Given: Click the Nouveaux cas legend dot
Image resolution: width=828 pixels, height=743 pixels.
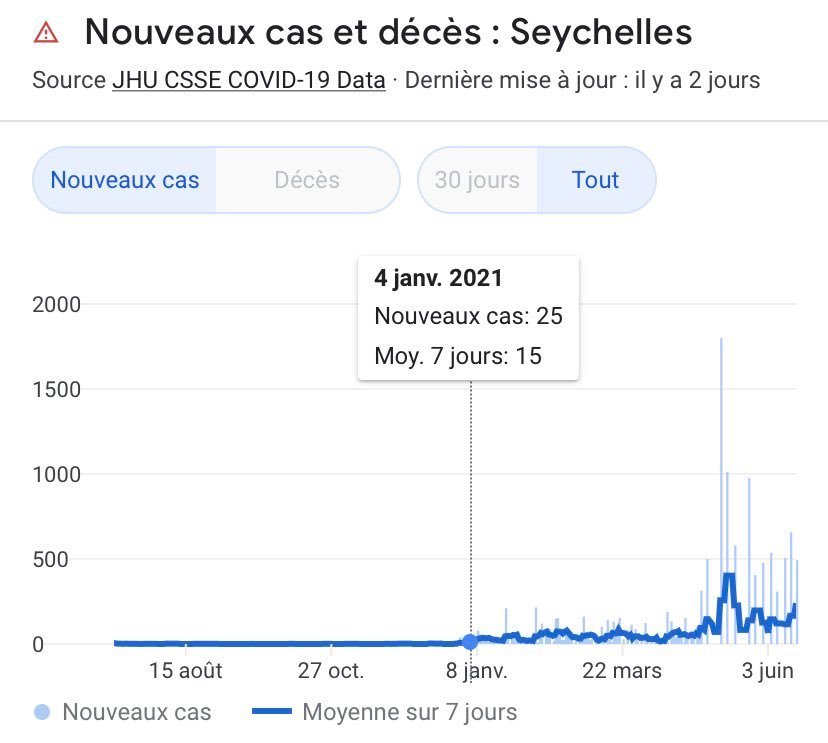Looking at the screenshot, I should pos(42,712).
